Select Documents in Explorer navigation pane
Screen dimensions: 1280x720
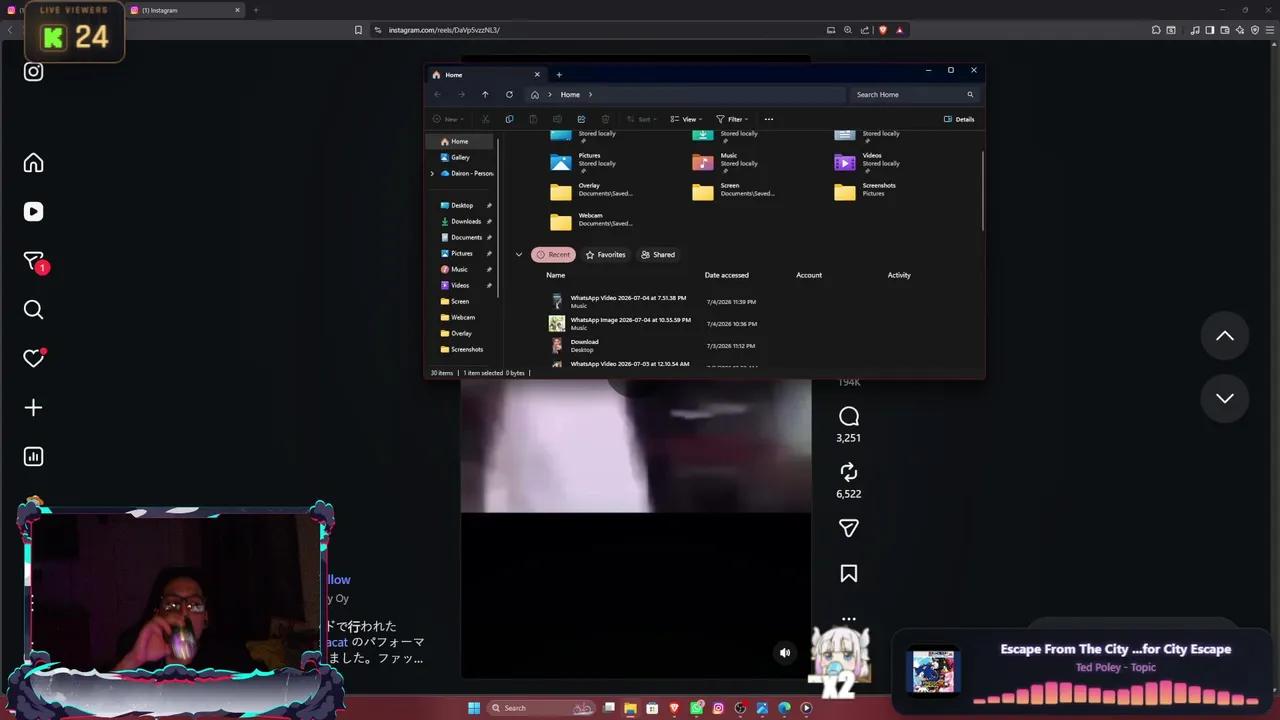coord(466,237)
